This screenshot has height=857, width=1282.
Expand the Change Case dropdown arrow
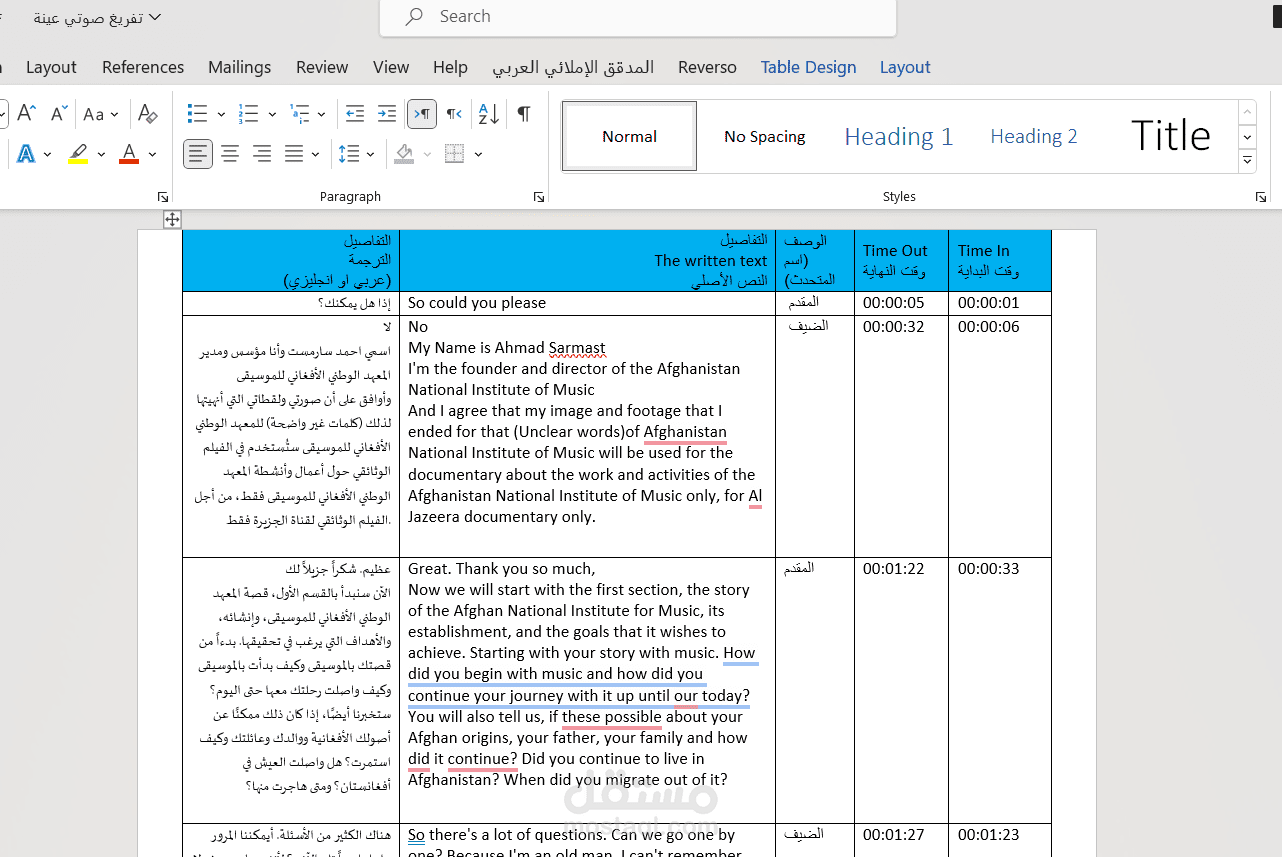114,115
